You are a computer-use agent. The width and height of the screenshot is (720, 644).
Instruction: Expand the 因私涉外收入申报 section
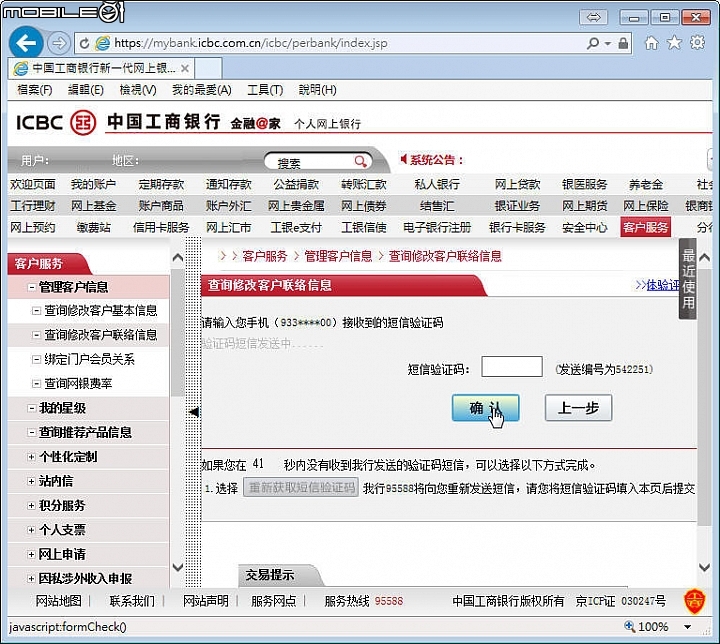pyautogui.click(x=31, y=579)
